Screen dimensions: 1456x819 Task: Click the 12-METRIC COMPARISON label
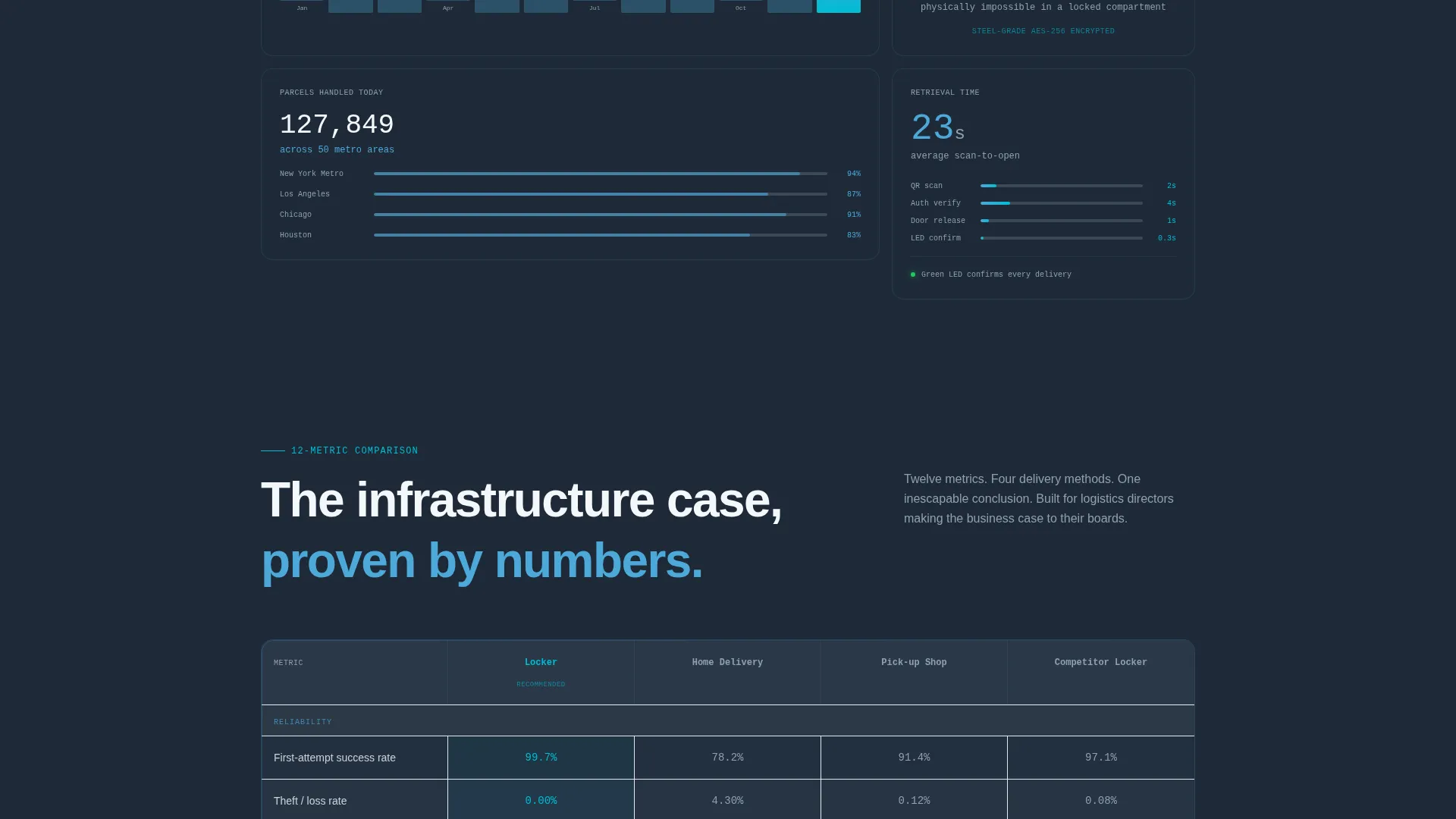click(354, 451)
